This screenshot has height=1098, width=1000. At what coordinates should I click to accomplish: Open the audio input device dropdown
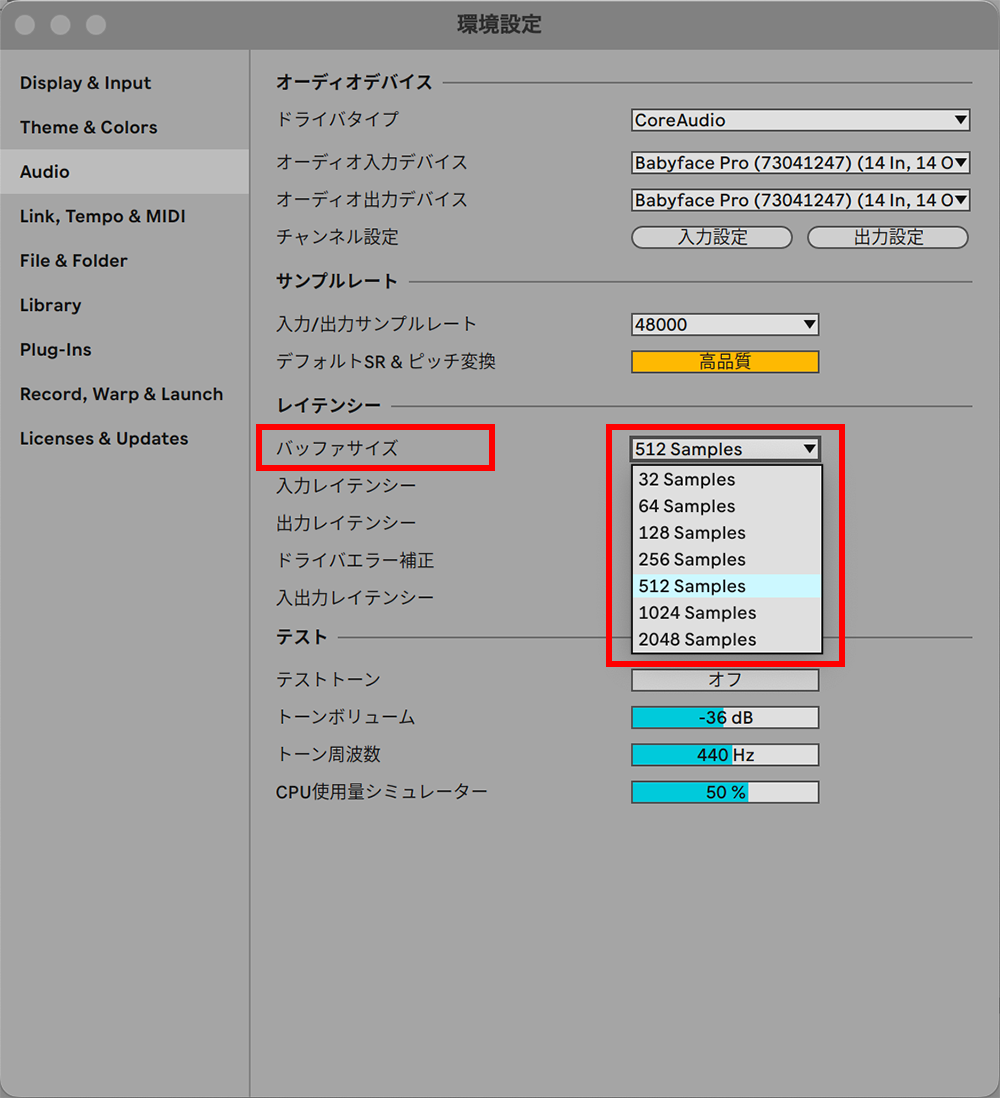coord(800,163)
